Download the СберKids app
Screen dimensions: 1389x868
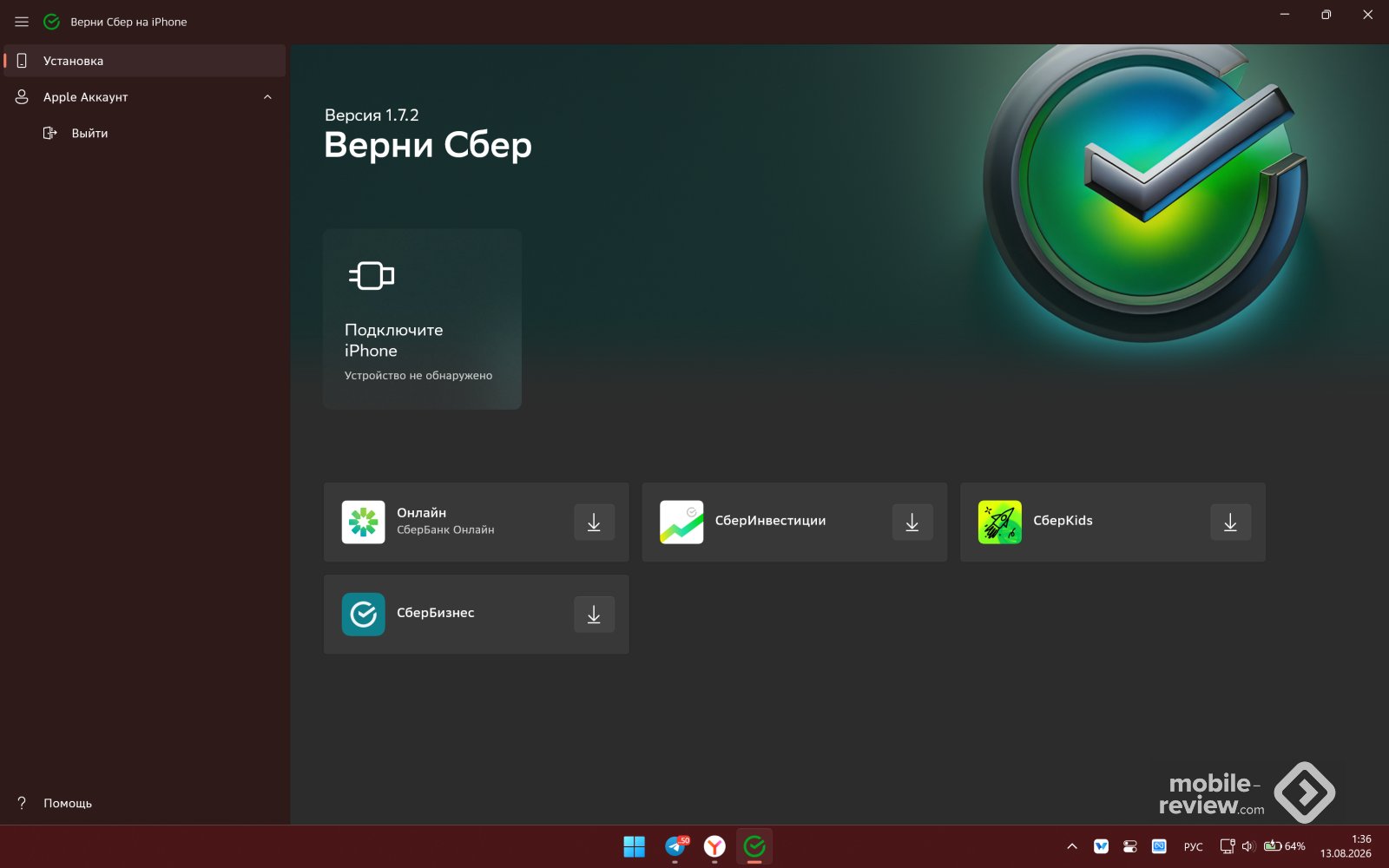coord(1230,522)
